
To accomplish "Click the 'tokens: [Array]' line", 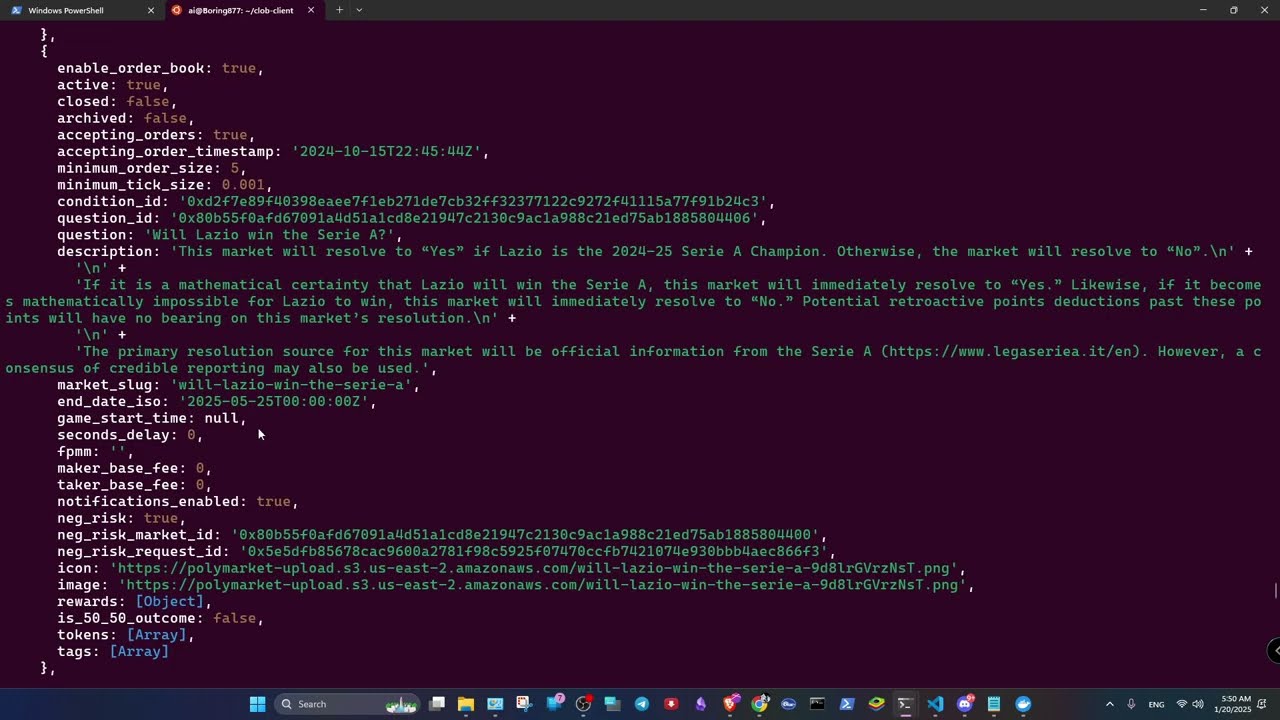I will pos(126,635).
